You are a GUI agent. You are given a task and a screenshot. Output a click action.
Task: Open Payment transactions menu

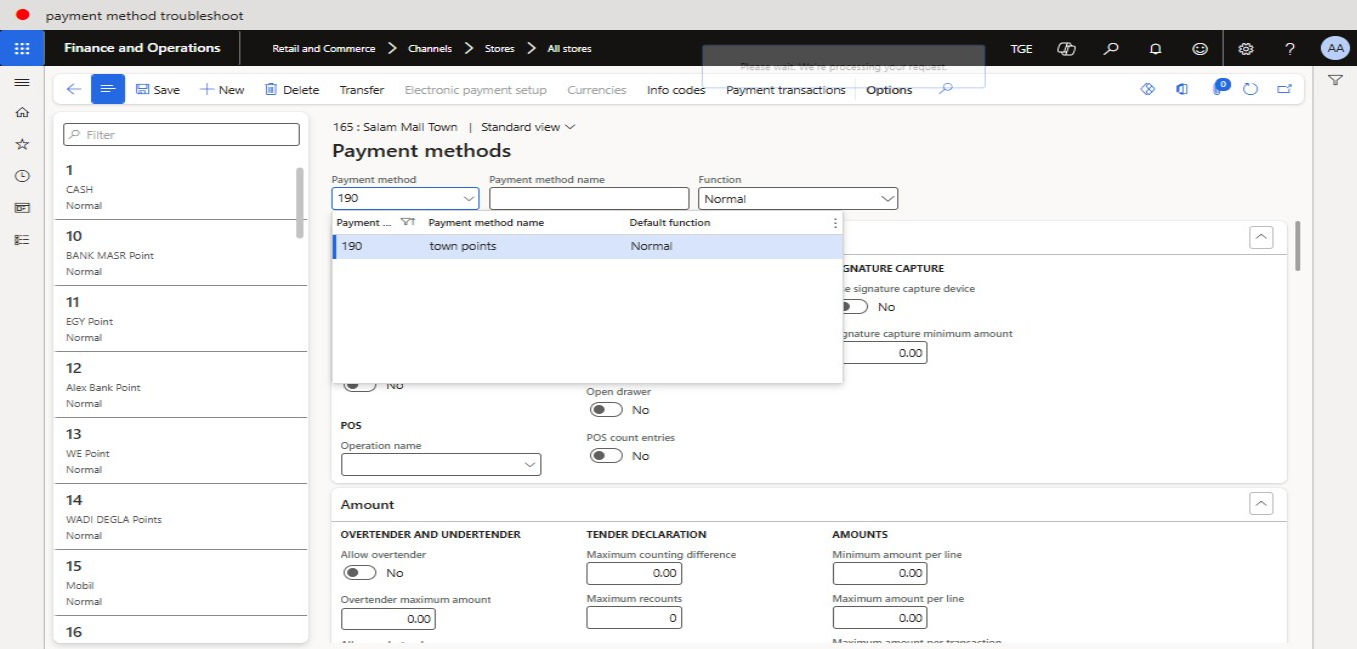tap(786, 89)
